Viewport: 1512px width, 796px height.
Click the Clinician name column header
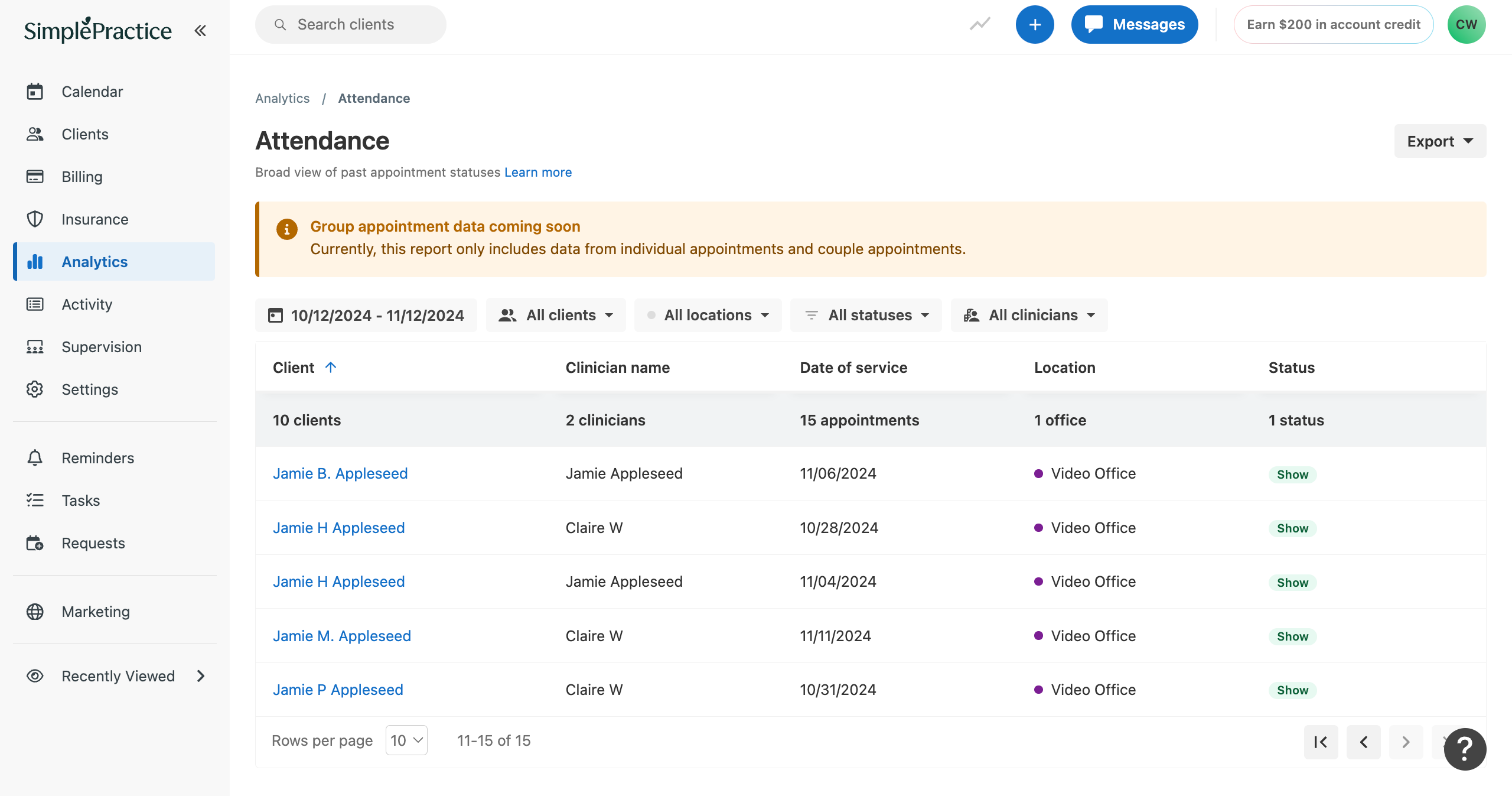pos(618,368)
